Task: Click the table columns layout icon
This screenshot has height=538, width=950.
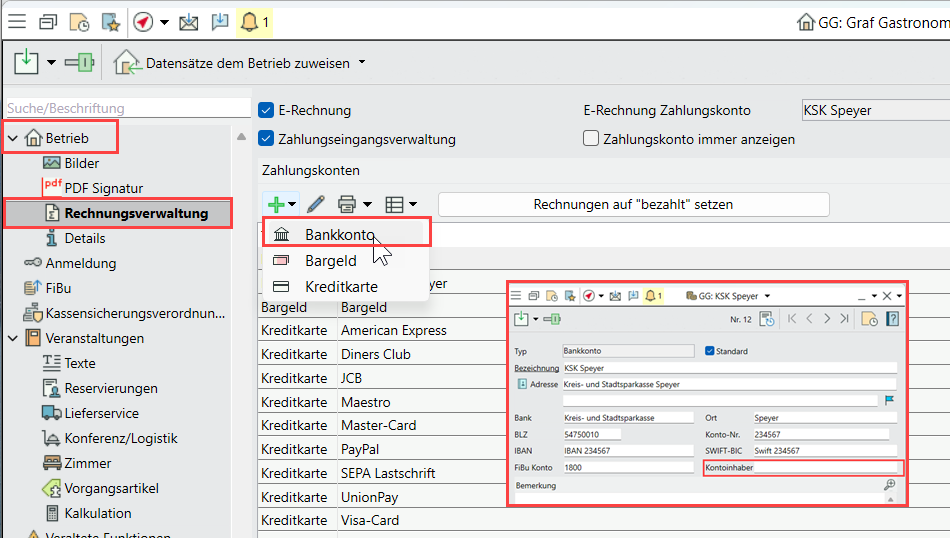Action: (395, 204)
